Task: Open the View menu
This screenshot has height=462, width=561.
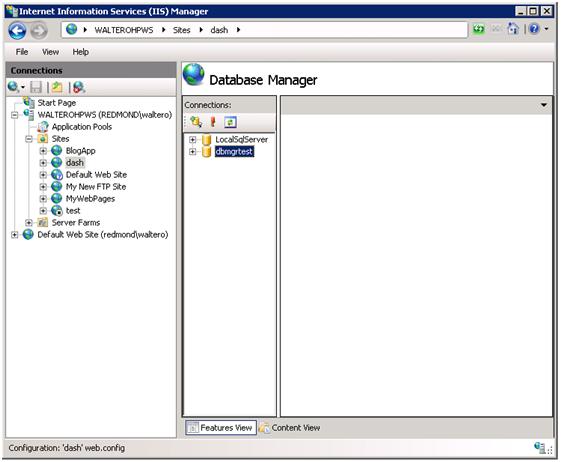Action: pyautogui.click(x=50, y=52)
